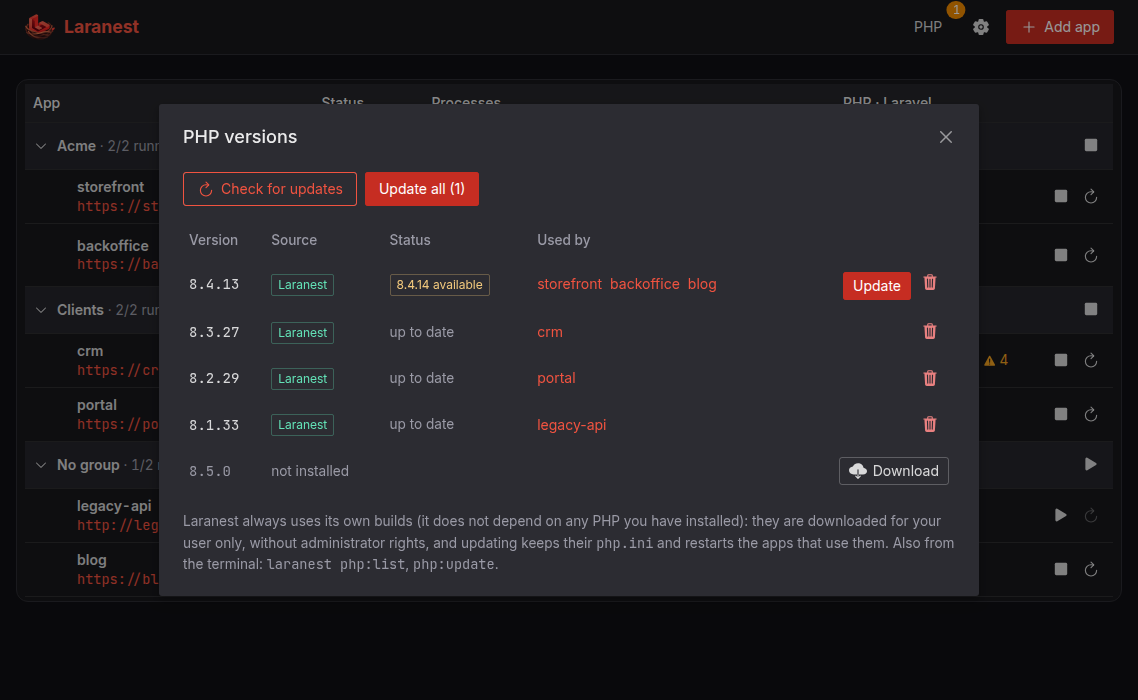Stop the blog app
Image resolution: width=1138 pixels, height=700 pixels.
click(1060, 569)
